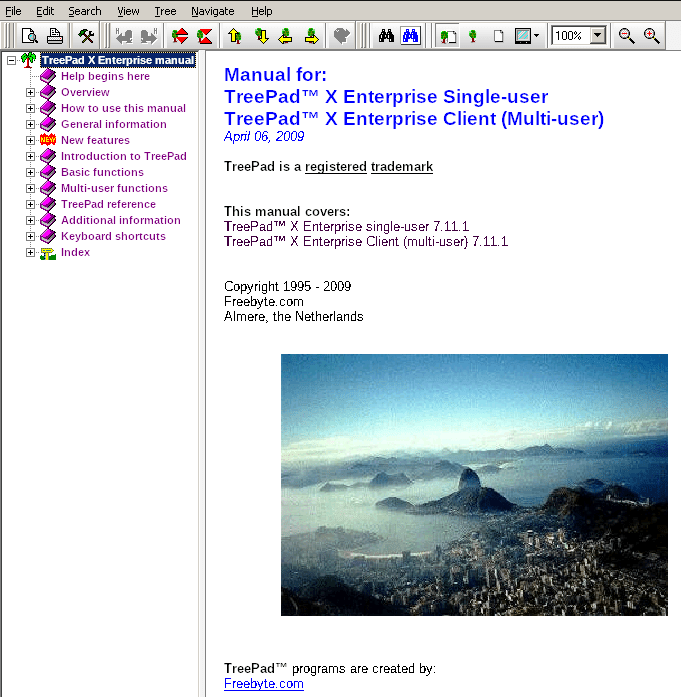Toggle the tree-and-article view button
This screenshot has width=681, height=697.
[448, 36]
